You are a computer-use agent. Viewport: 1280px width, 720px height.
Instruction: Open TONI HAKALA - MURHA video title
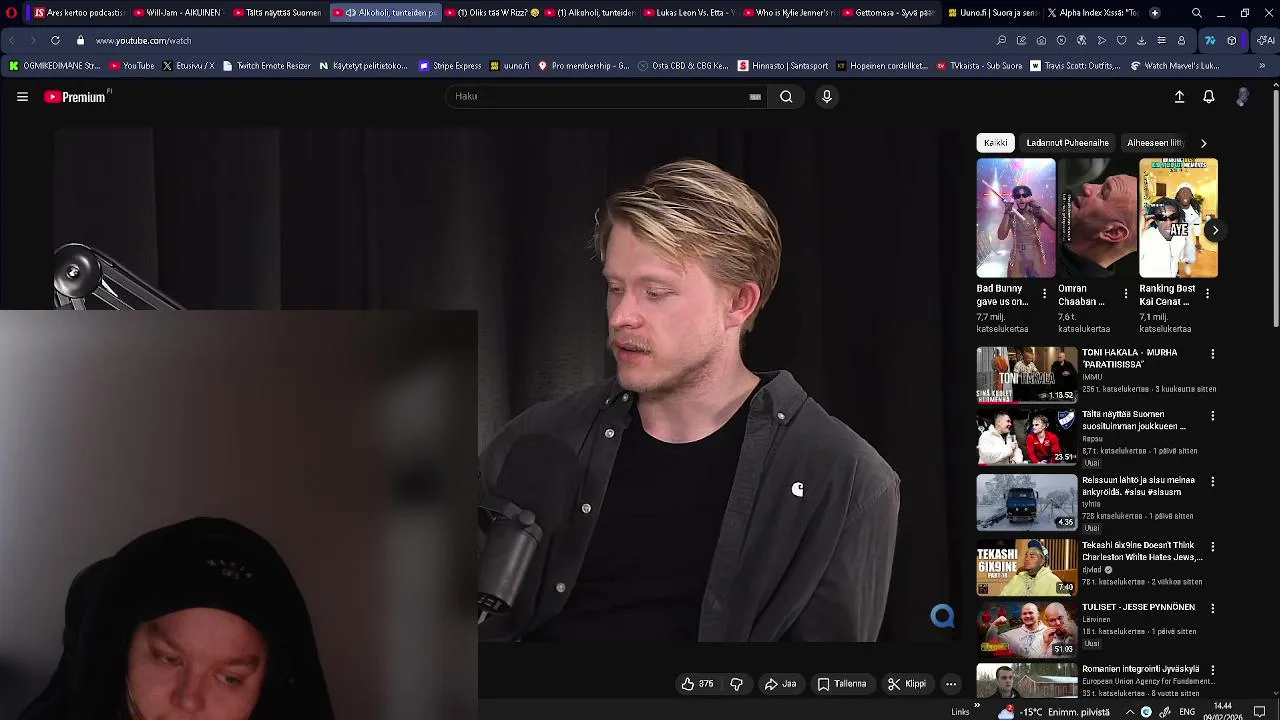coord(1130,358)
